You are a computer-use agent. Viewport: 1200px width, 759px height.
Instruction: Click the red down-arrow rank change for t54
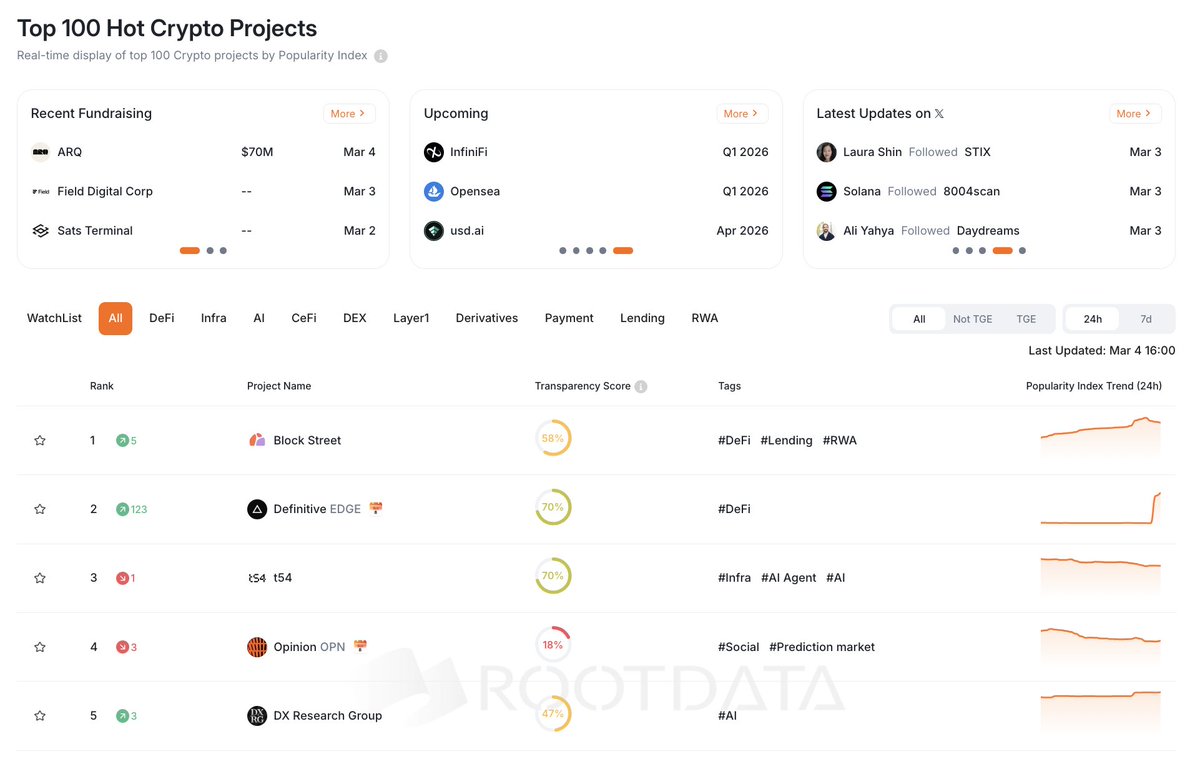coord(126,578)
